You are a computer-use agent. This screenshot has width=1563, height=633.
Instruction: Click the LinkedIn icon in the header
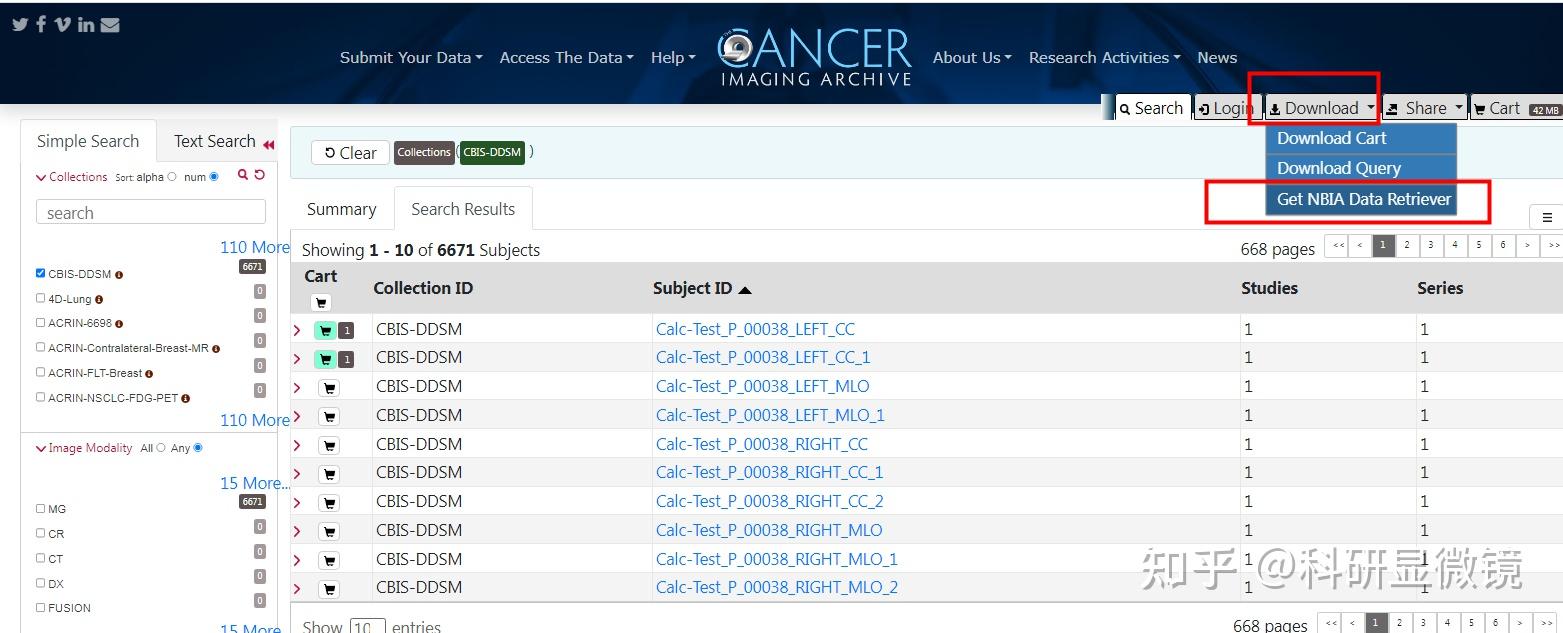(x=84, y=24)
